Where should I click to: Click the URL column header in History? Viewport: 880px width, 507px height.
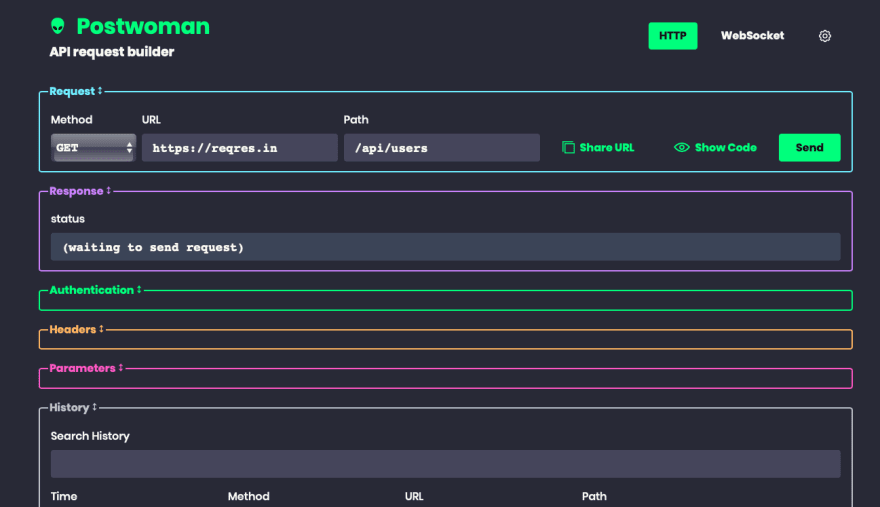tap(414, 496)
